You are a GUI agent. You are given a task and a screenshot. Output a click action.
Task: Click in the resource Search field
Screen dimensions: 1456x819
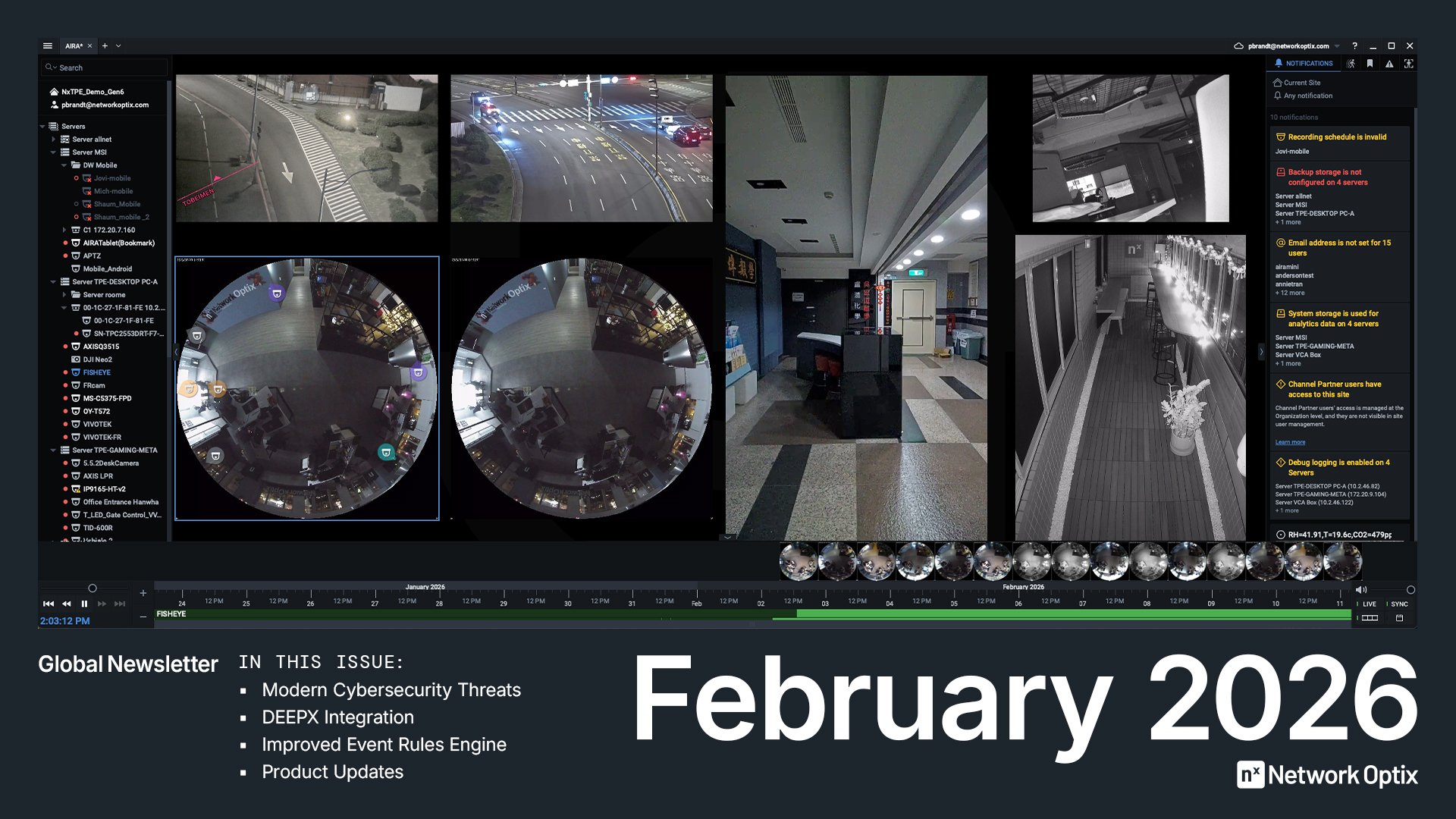click(x=102, y=67)
